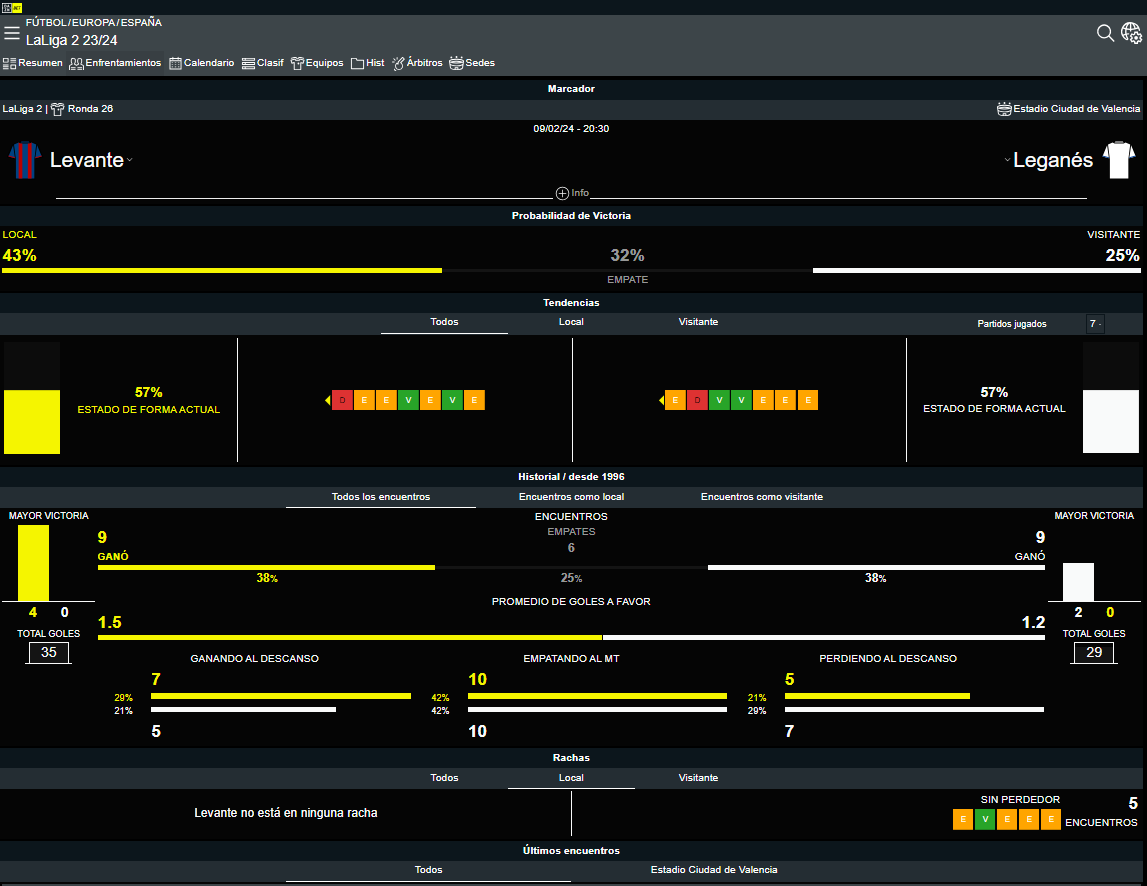
Task: Open the hamburger menu icon
Action: tap(12, 33)
